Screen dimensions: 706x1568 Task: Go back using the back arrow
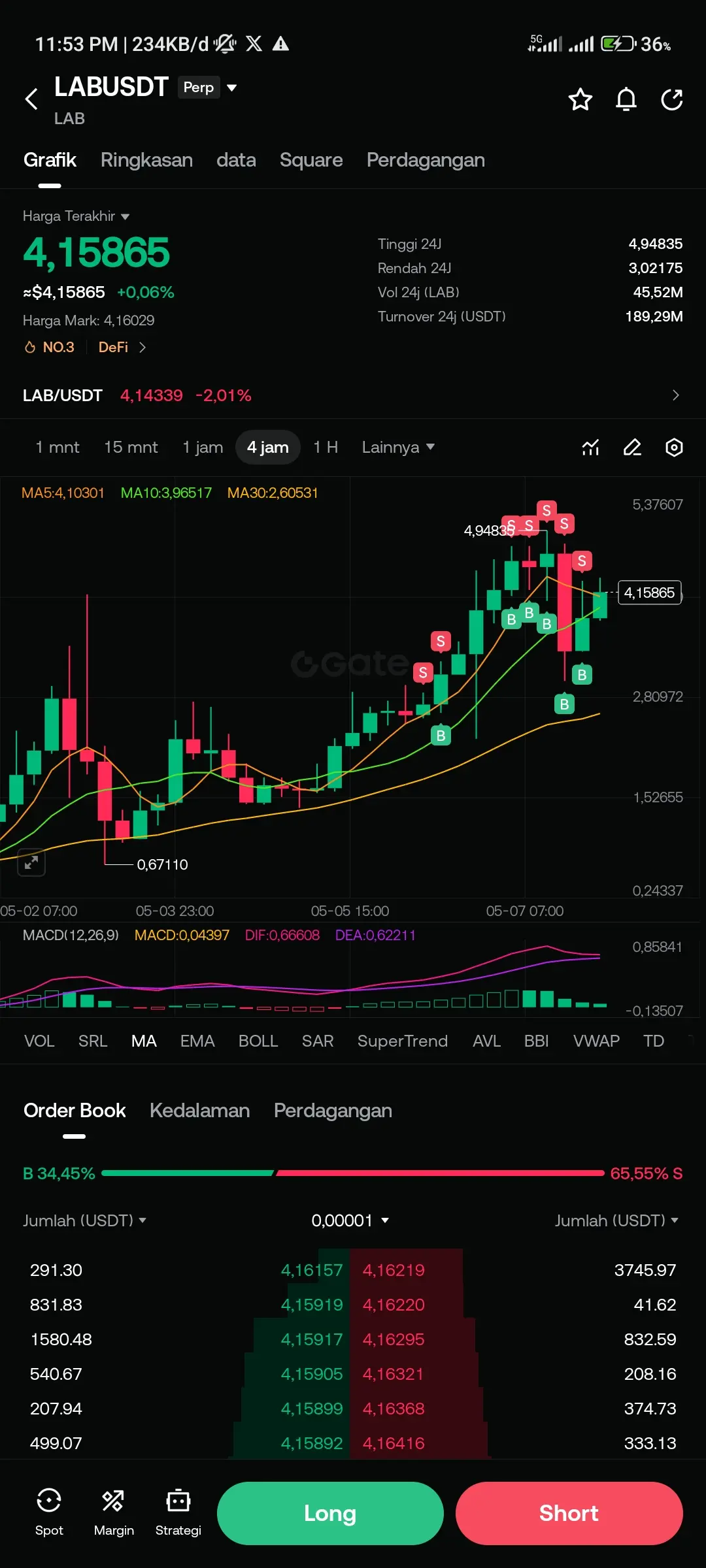[x=31, y=99]
